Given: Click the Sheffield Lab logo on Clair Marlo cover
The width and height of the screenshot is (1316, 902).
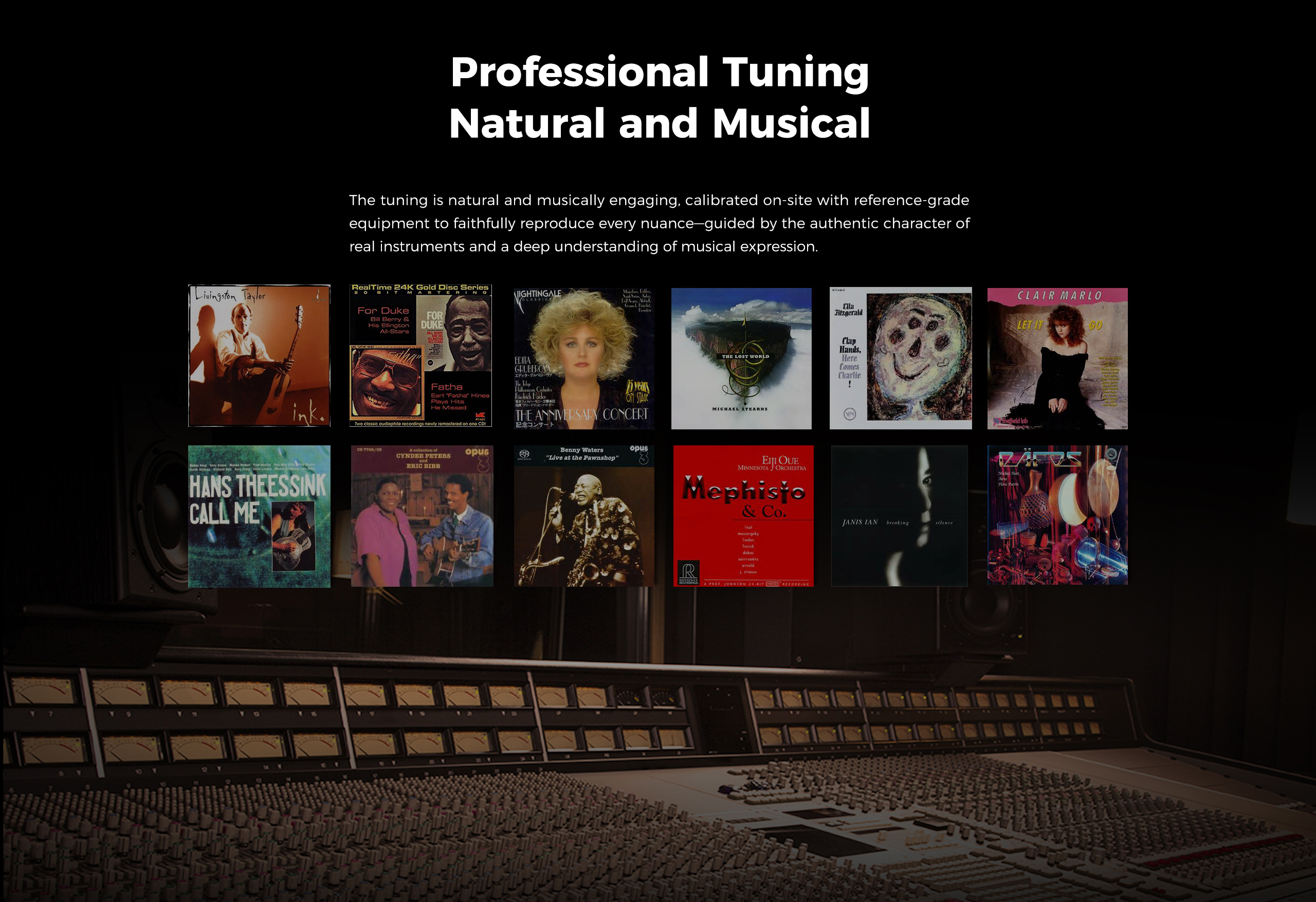Looking at the screenshot, I should coord(1013,421).
